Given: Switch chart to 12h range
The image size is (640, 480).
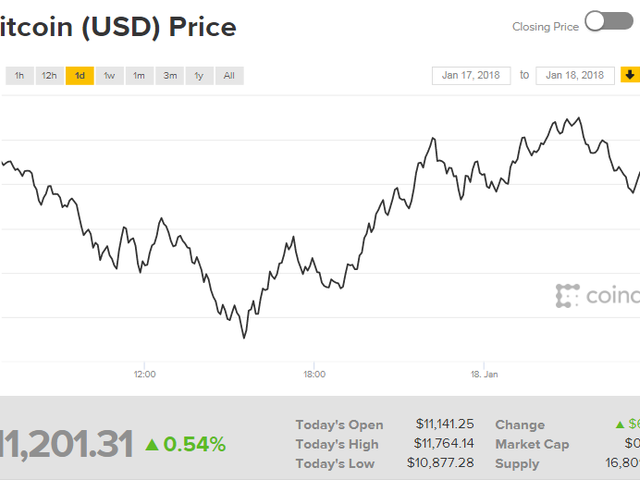Looking at the screenshot, I should (49, 76).
